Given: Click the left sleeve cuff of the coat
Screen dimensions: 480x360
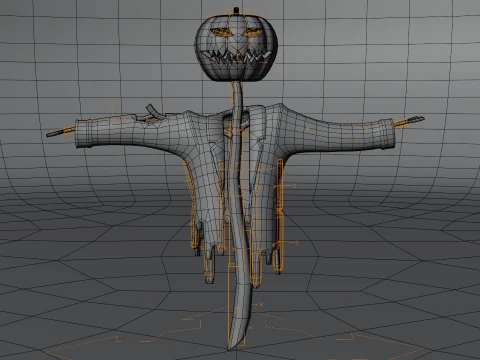Looking at the screenshot, I should pyautogui.click(x=84, y=133).
